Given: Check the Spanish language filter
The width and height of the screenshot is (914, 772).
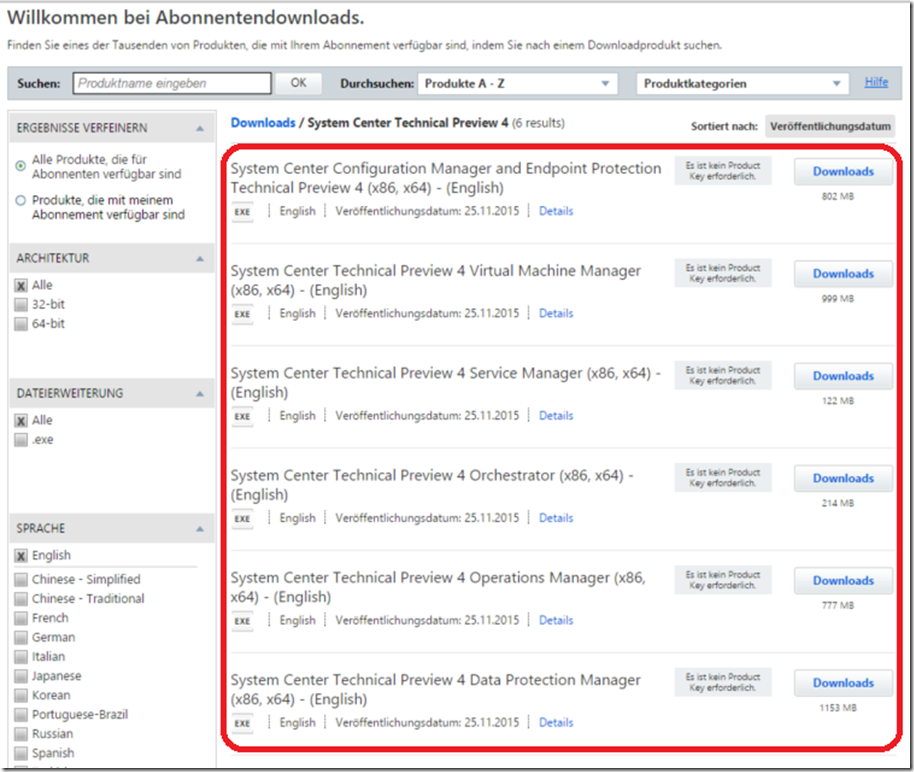Looking at the screenshot, I should click(21, 753).
